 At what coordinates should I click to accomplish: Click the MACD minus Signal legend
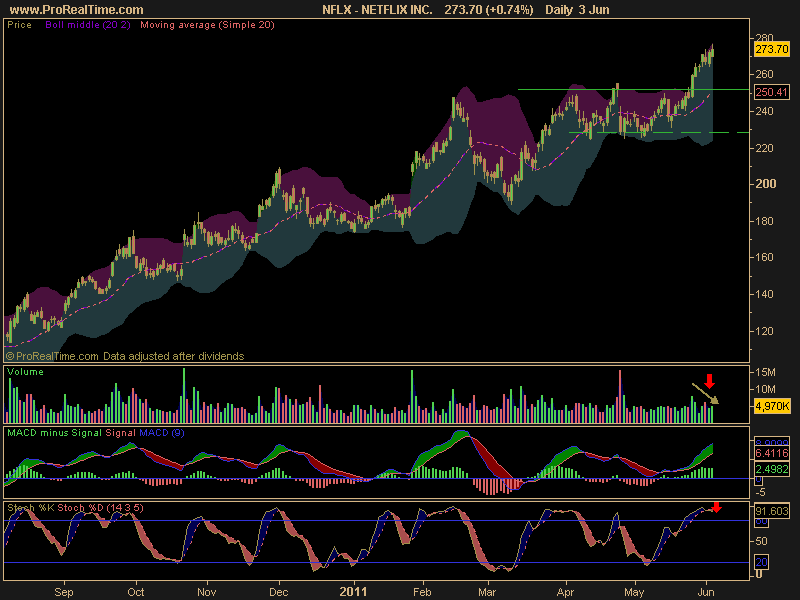pyautogui.click(x=55, y=433)
